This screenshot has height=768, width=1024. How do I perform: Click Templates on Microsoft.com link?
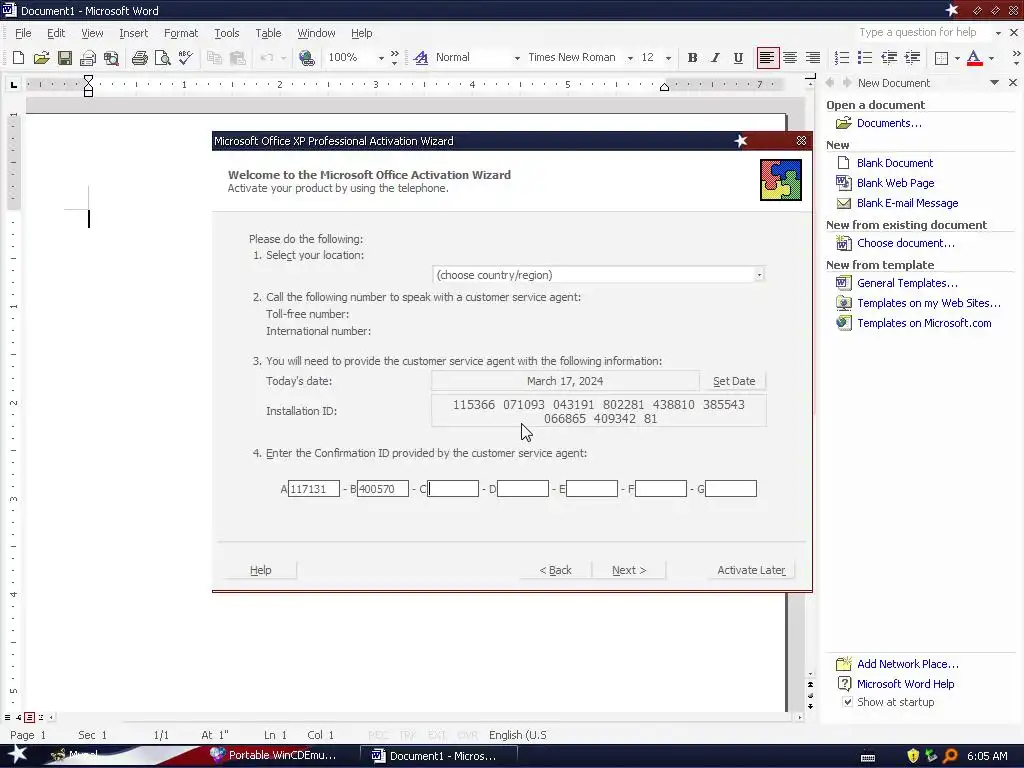click(924, 323)
